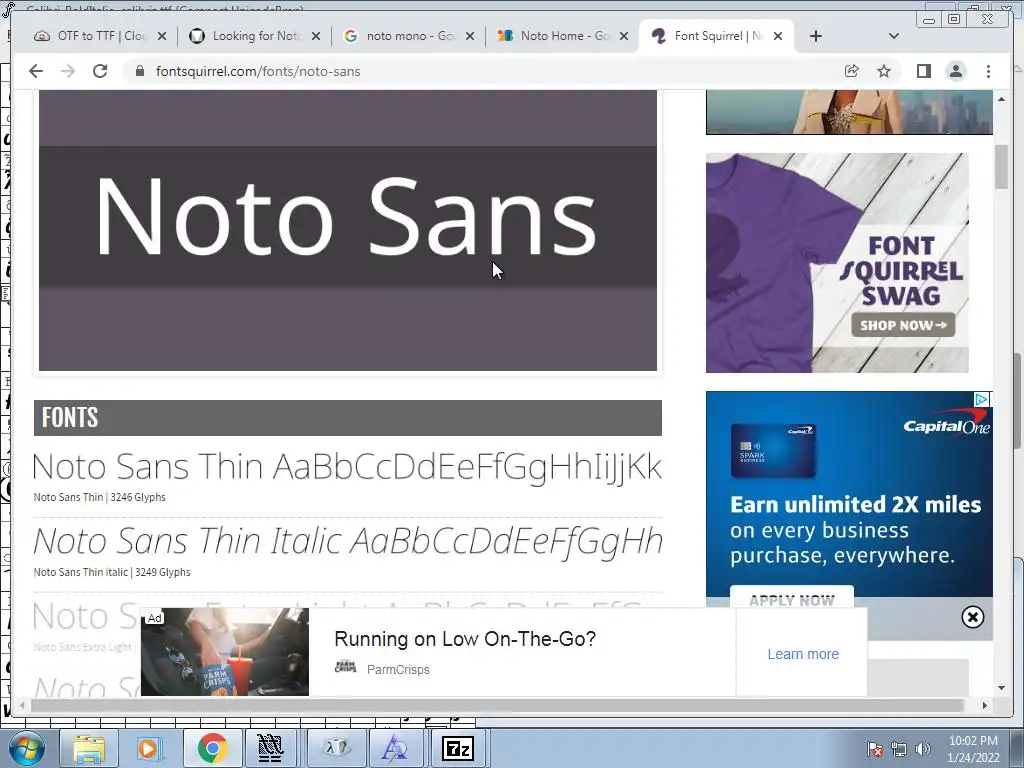Click the scroll down arrow
The height and width of the screenshot is (768, 1024).
[x=1002, y=688]
